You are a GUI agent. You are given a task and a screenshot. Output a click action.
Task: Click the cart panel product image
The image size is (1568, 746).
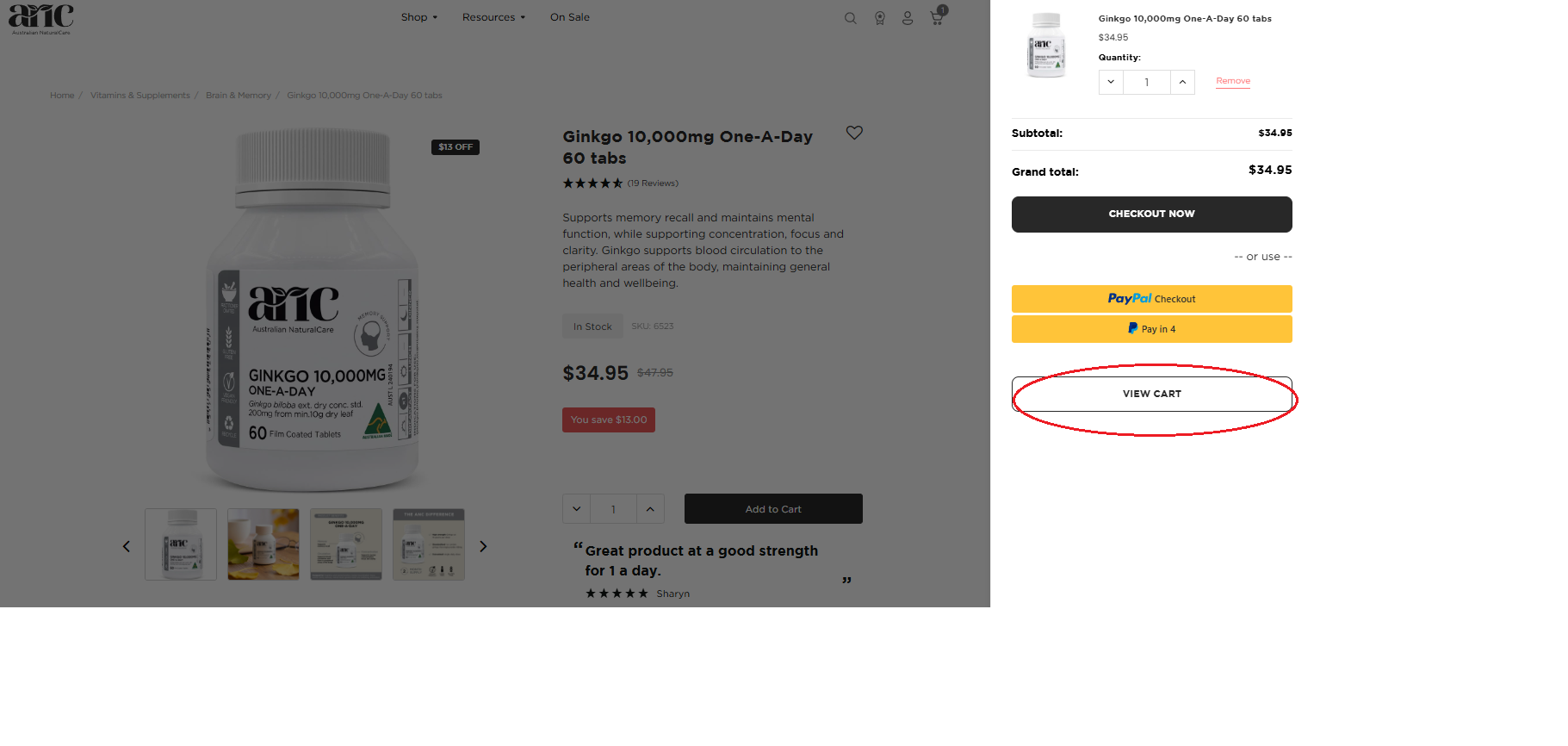click(1046, 46)
